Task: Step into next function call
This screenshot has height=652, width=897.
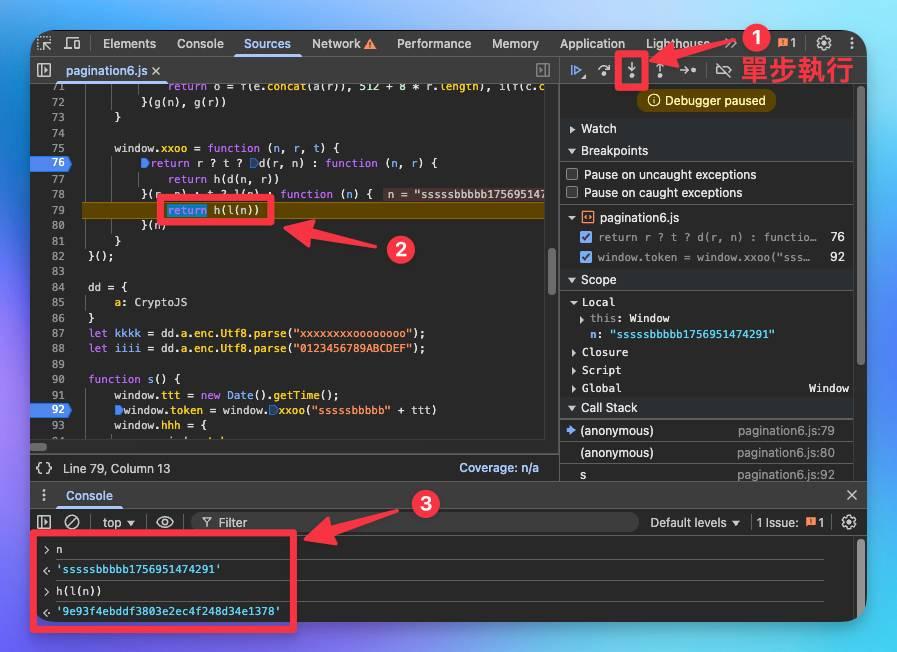Action: (632, 70)
